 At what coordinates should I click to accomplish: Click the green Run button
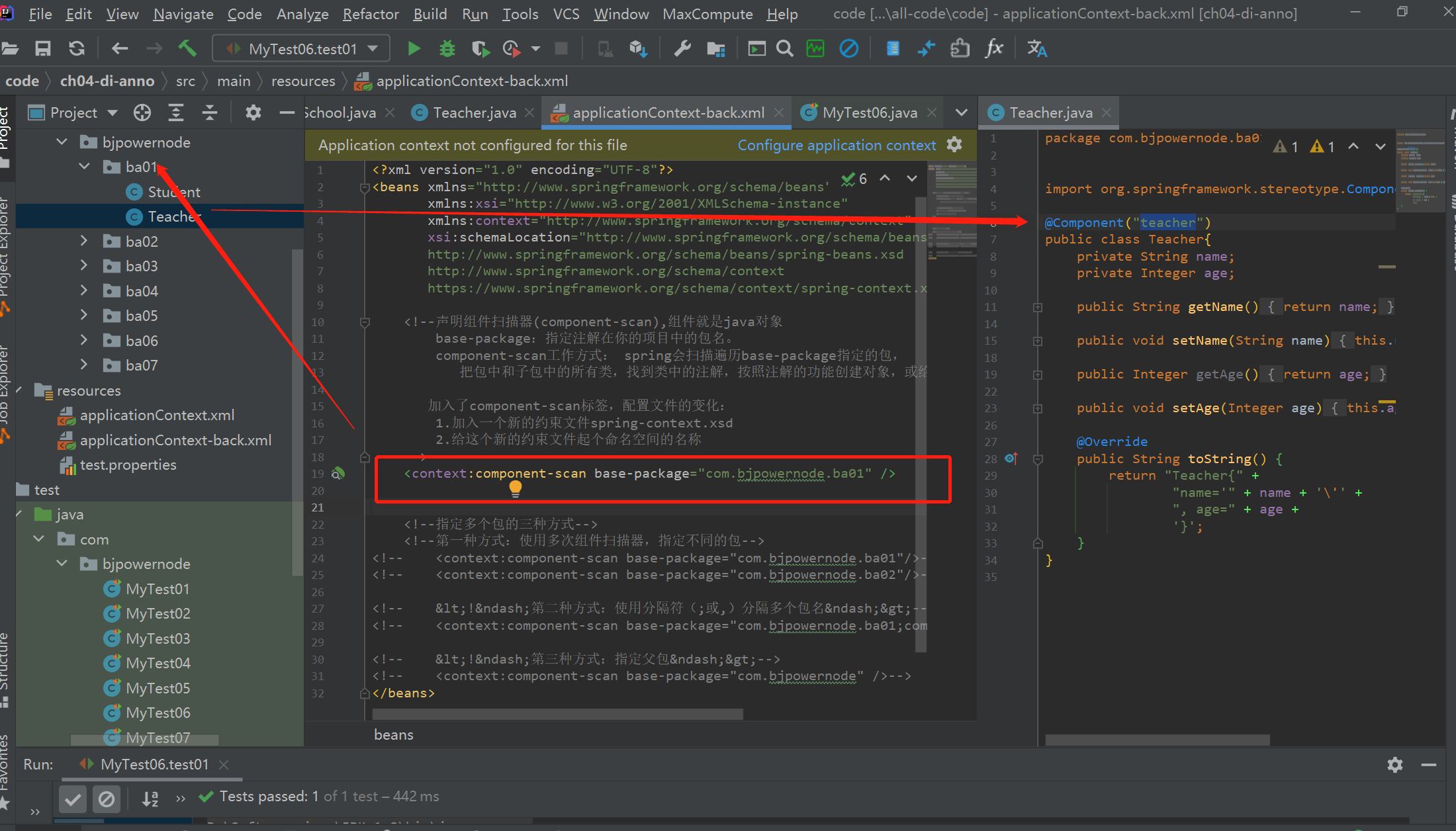pyautogui.click(x=414, y=48)
